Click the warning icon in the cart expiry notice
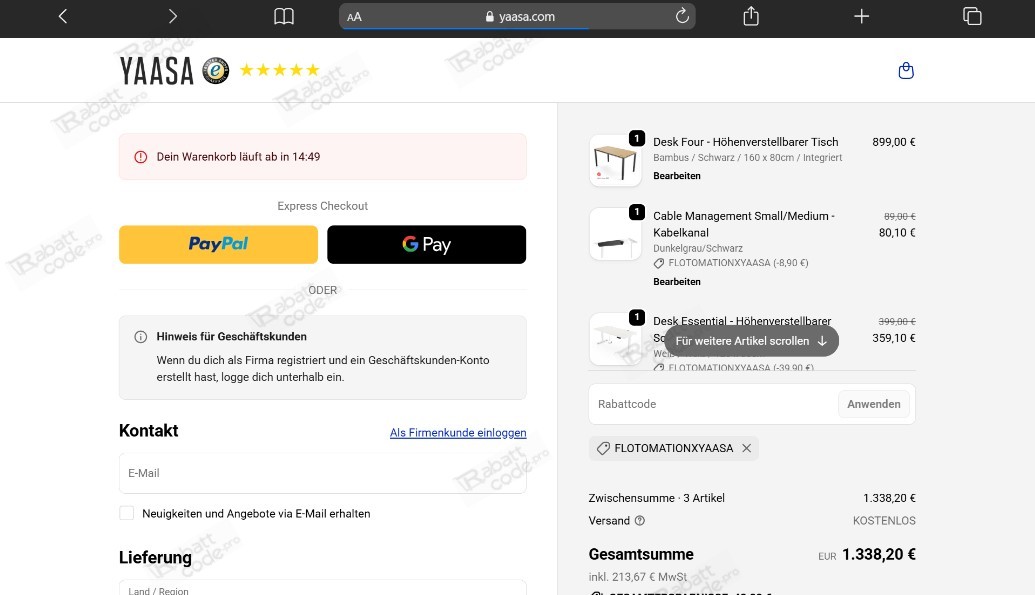This screenshot has height=595, width=1035. click(x=141, y=157)
